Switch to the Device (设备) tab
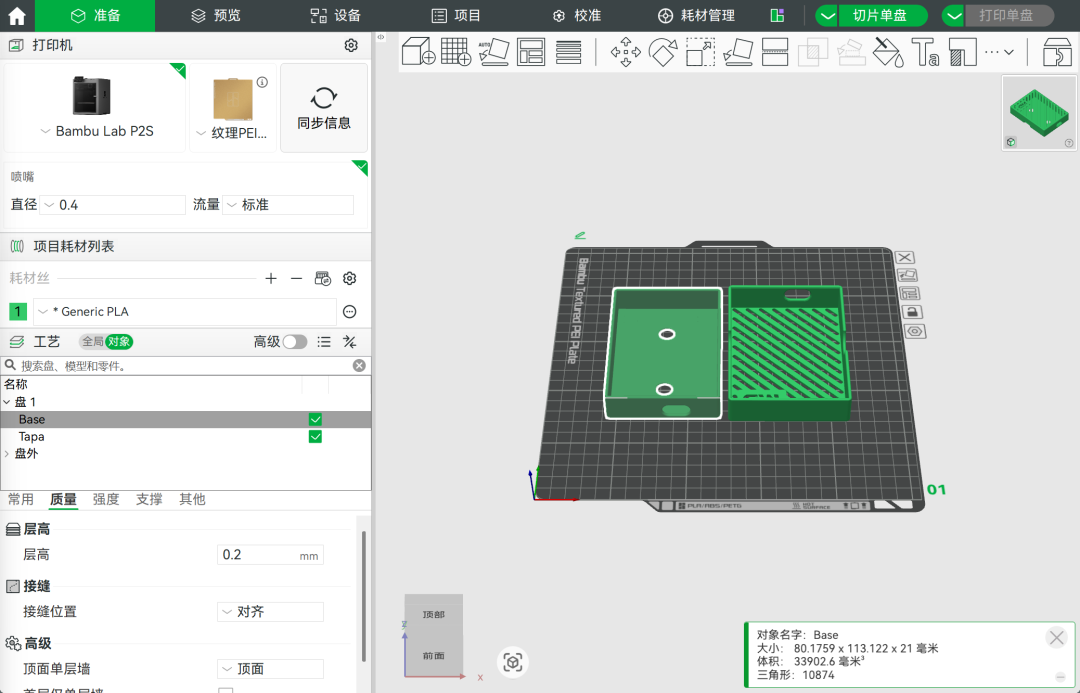The image size is (1080, 693). (335, 15)
